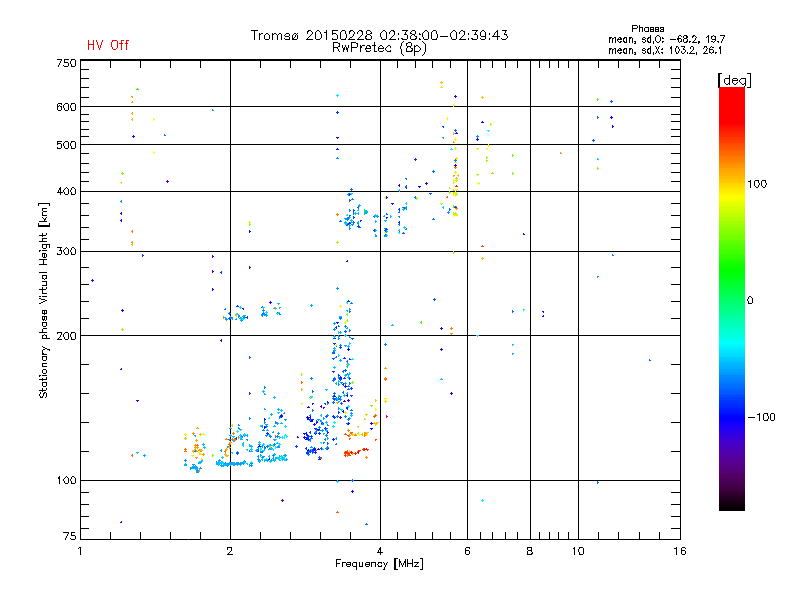The height and width of the screenshot is (600, 800).
Task: Click the "4" tick on frequency axis
Action: (380, 551)
